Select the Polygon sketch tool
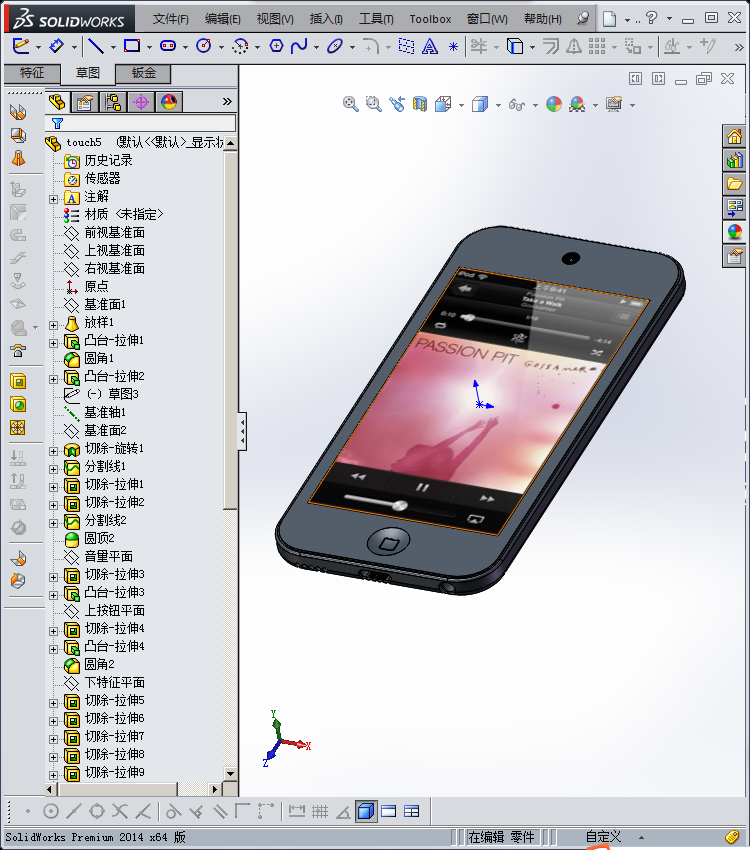Screen dimensions: 750x850 coord(276,46)
